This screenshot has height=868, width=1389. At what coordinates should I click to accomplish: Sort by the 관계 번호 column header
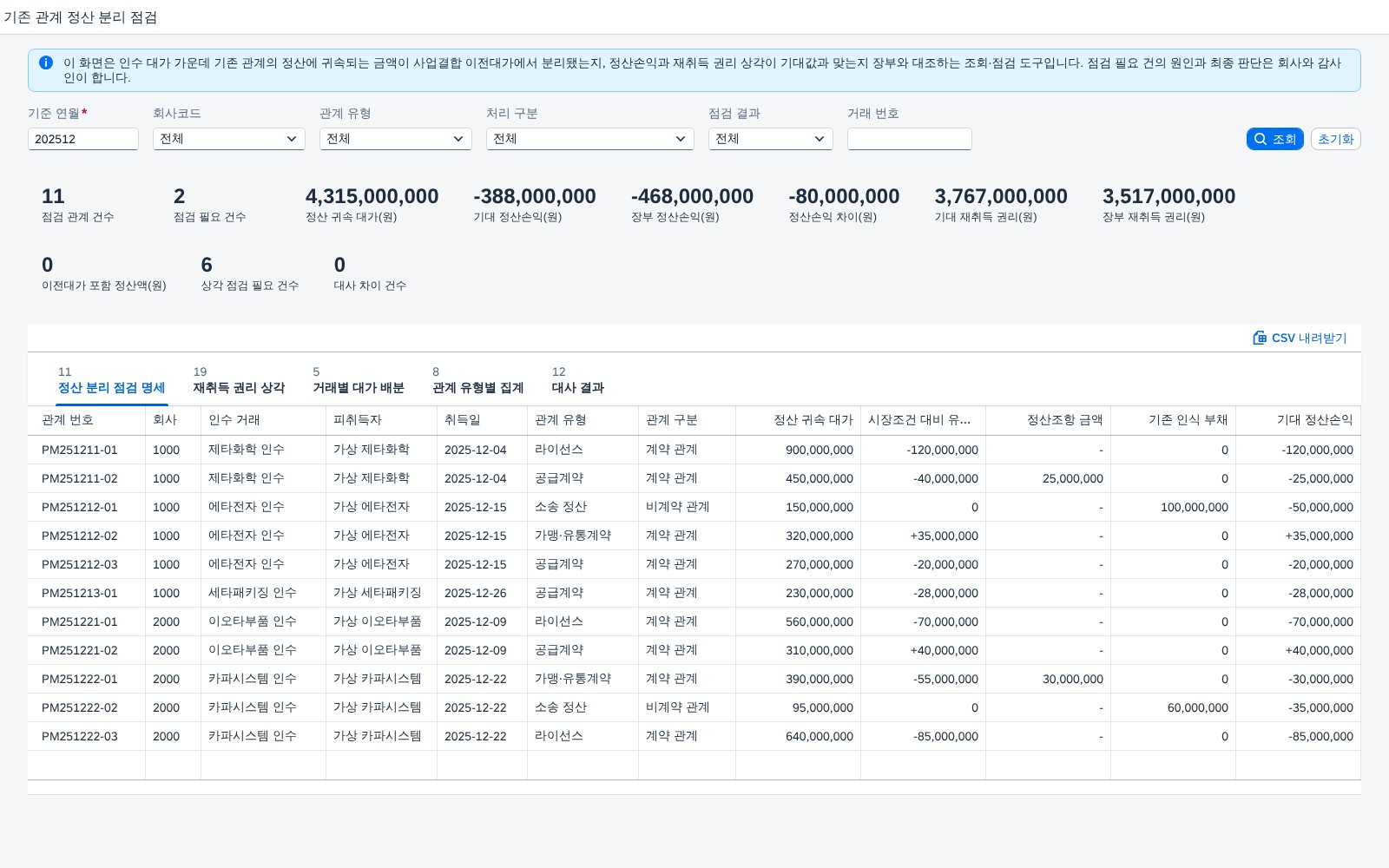86,420
